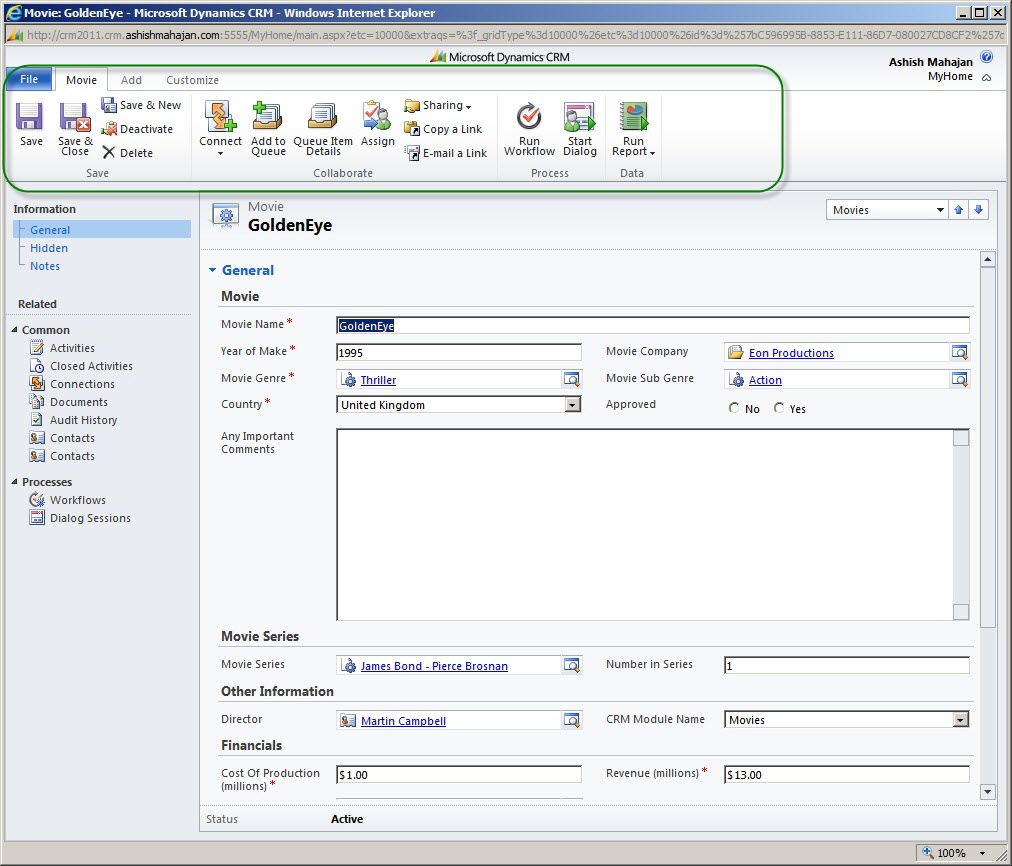Go to previous record with up arrow
This screenshot has width=1012, height=866.
[958, 210]
